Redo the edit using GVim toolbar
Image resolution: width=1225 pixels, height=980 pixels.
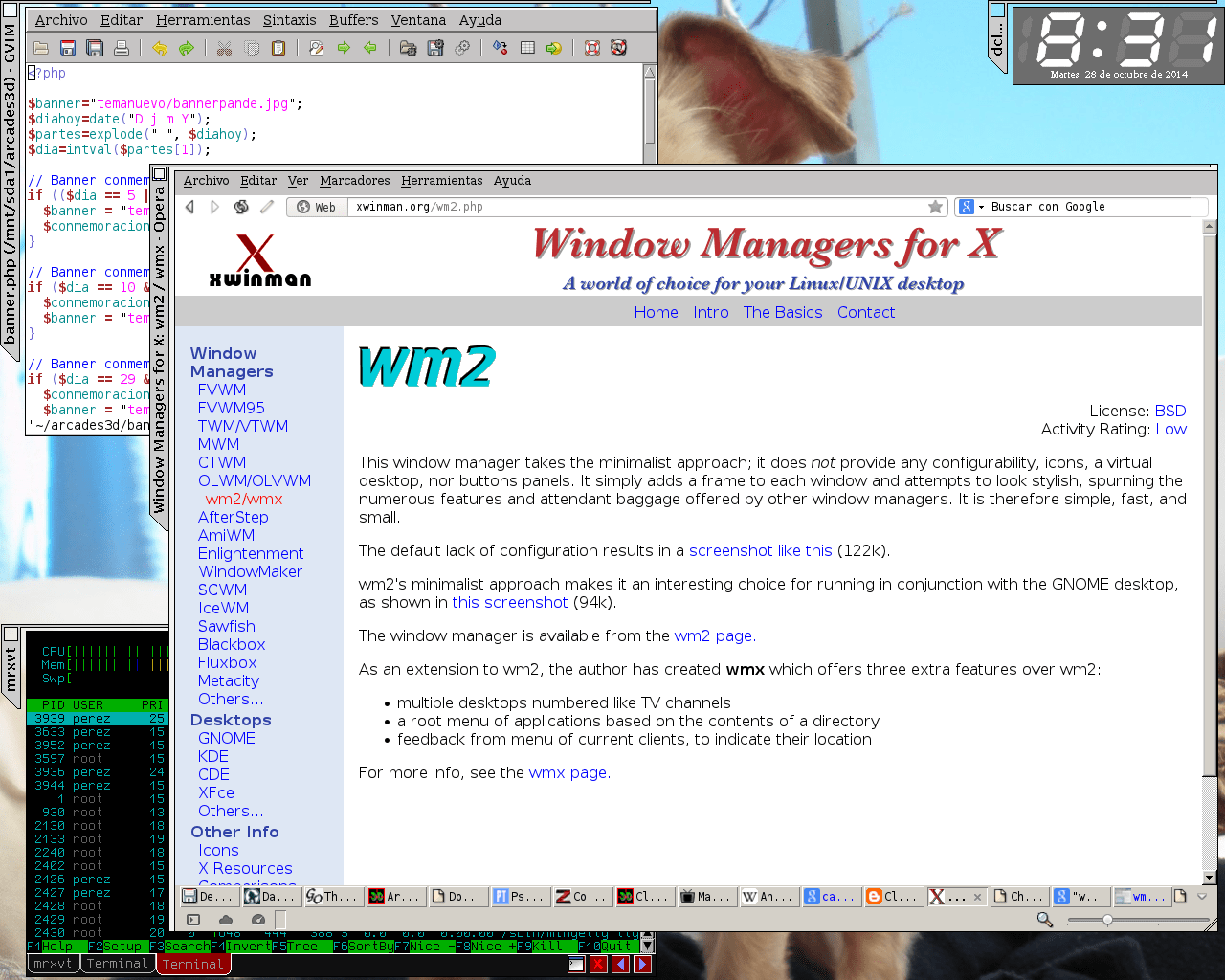[187, 48]
